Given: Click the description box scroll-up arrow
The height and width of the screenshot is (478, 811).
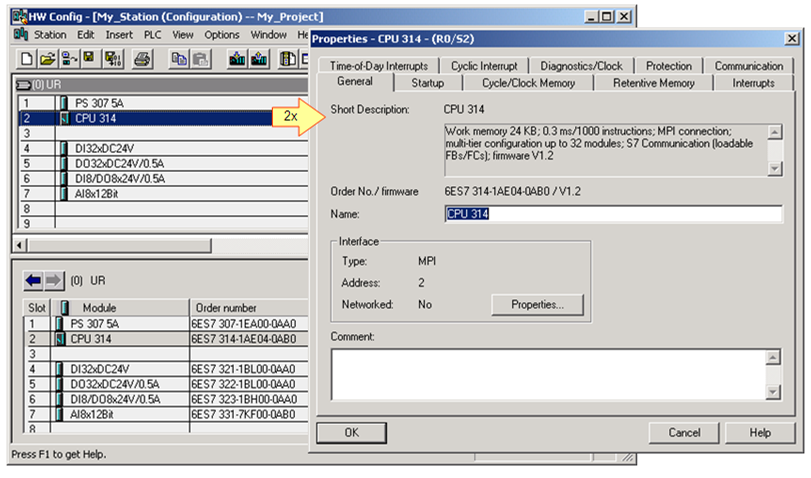Looking at the screenshot, I should (x=774, y=132).
